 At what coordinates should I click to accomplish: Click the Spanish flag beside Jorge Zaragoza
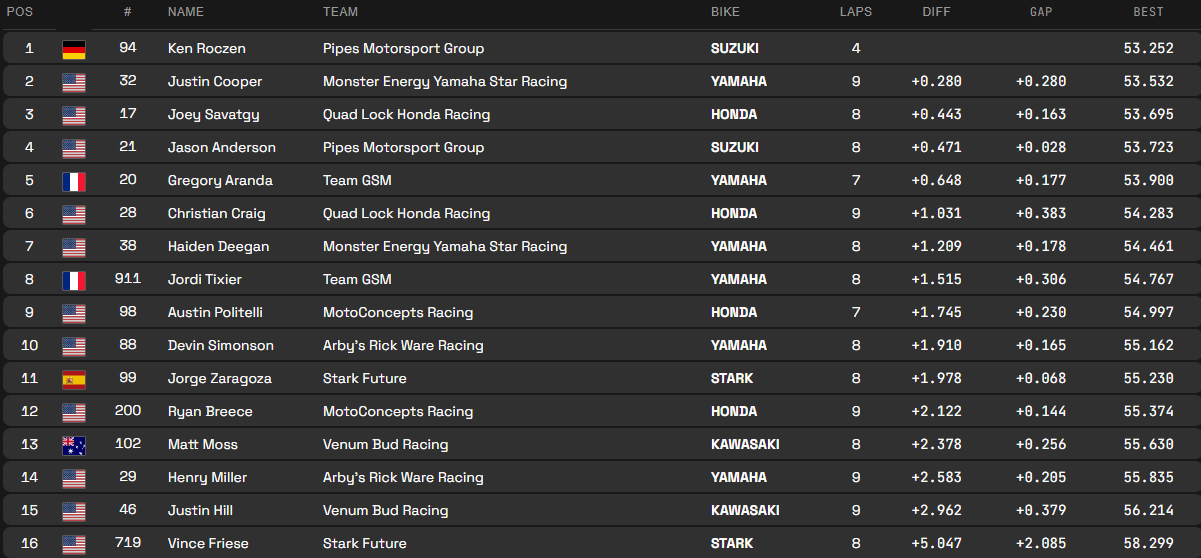tap(74, 379)
